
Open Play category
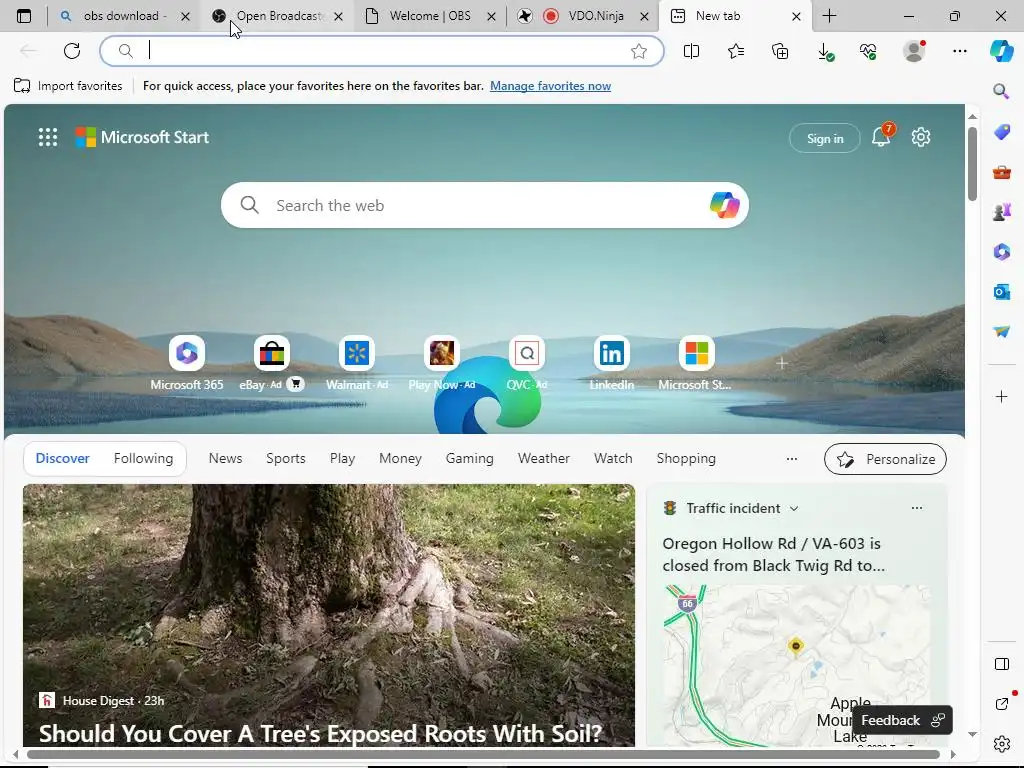342,458
